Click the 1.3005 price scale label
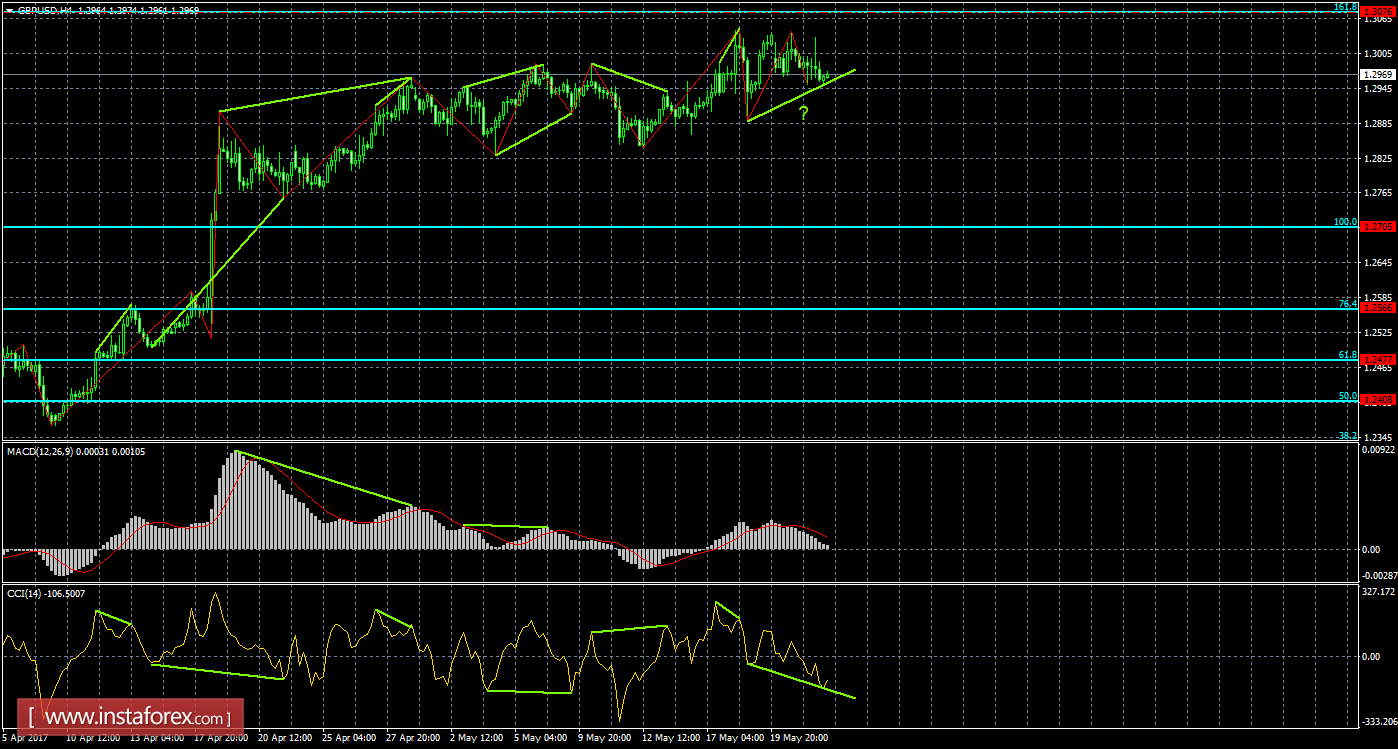This screenshot has width=1398, height=749. tap(1377, 54)
